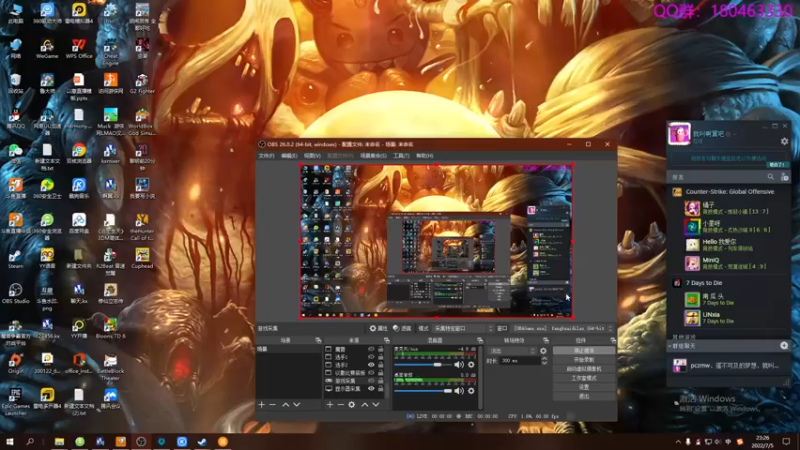Remove the selected scene with minus icon

[x=272, y=405]
